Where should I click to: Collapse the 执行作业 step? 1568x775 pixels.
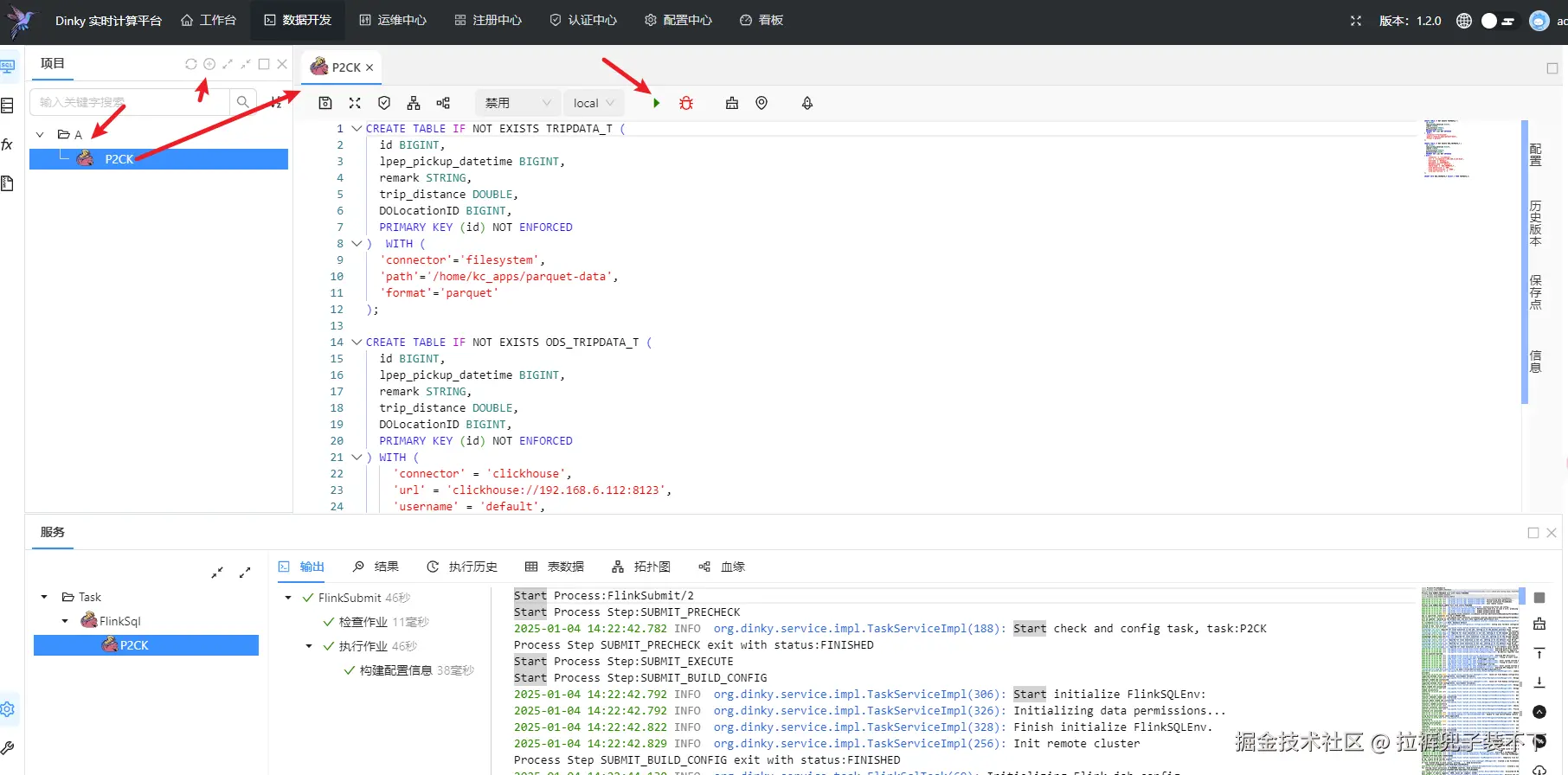click(x=309, y=646)
